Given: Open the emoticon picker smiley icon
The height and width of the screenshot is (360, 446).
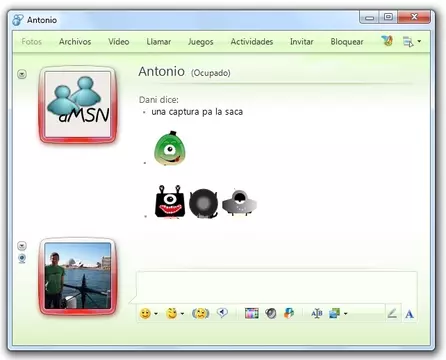Looking at the screenshot, I should tap(145, 313).
